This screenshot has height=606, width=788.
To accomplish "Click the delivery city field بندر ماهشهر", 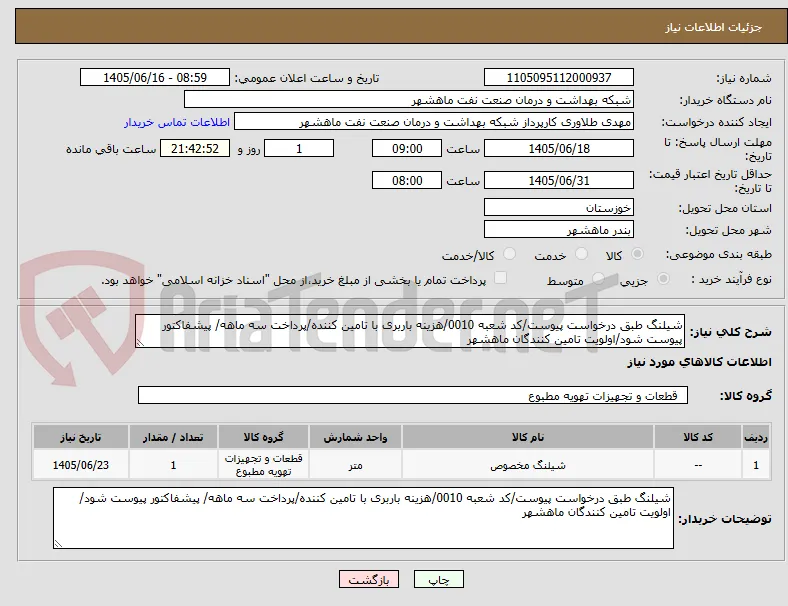I will [558, 229].
